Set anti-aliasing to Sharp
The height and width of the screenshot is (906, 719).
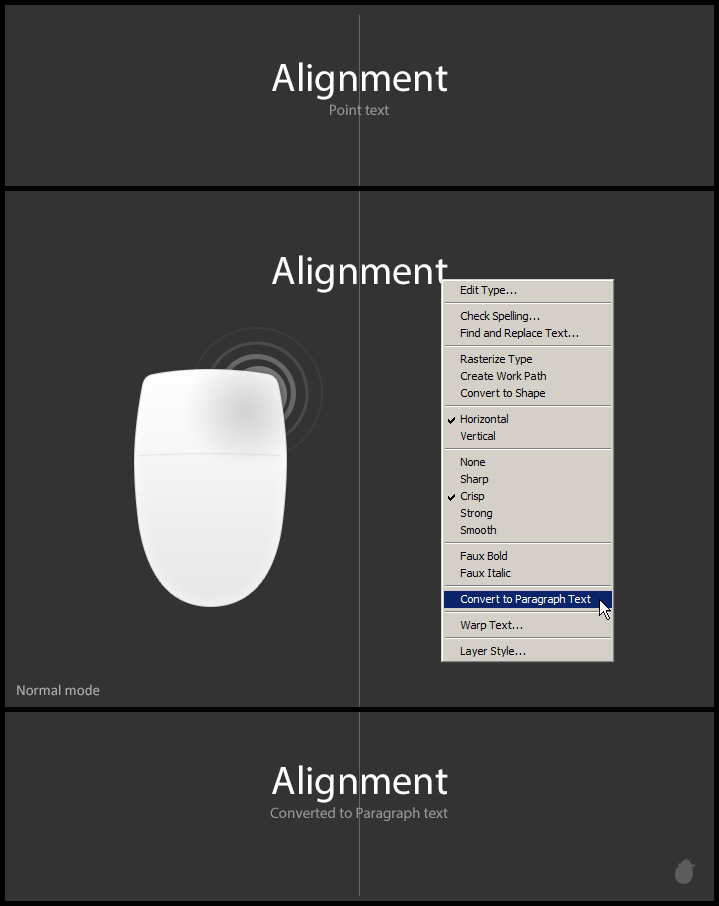click(x=474, y=479)
